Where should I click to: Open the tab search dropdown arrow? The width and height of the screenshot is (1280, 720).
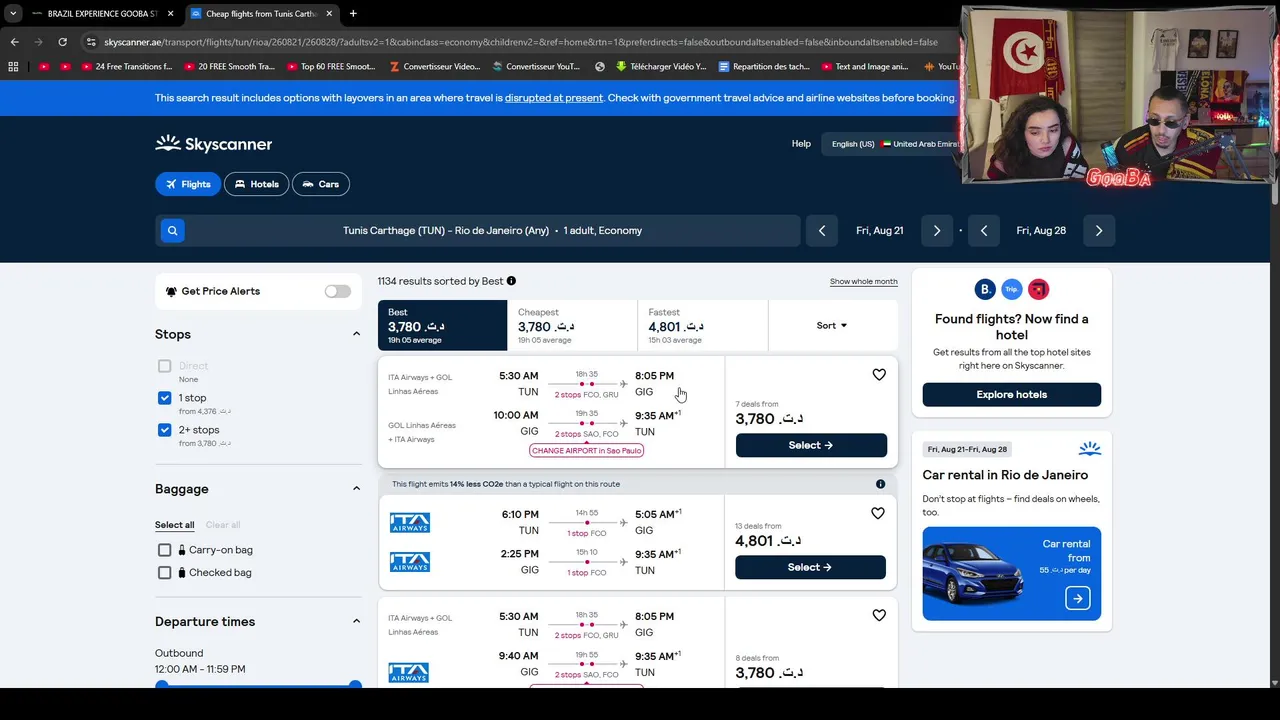click(x=13, y=14)
